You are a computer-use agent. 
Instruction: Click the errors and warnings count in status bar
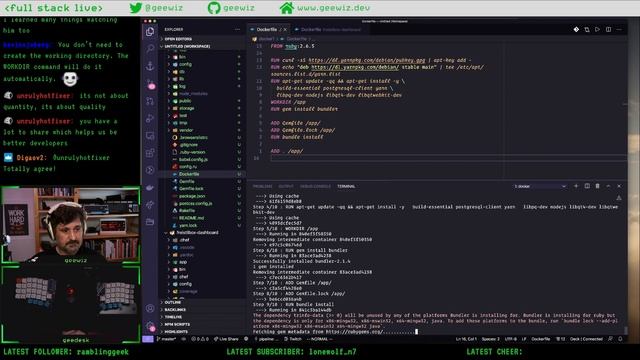[200, 339]
